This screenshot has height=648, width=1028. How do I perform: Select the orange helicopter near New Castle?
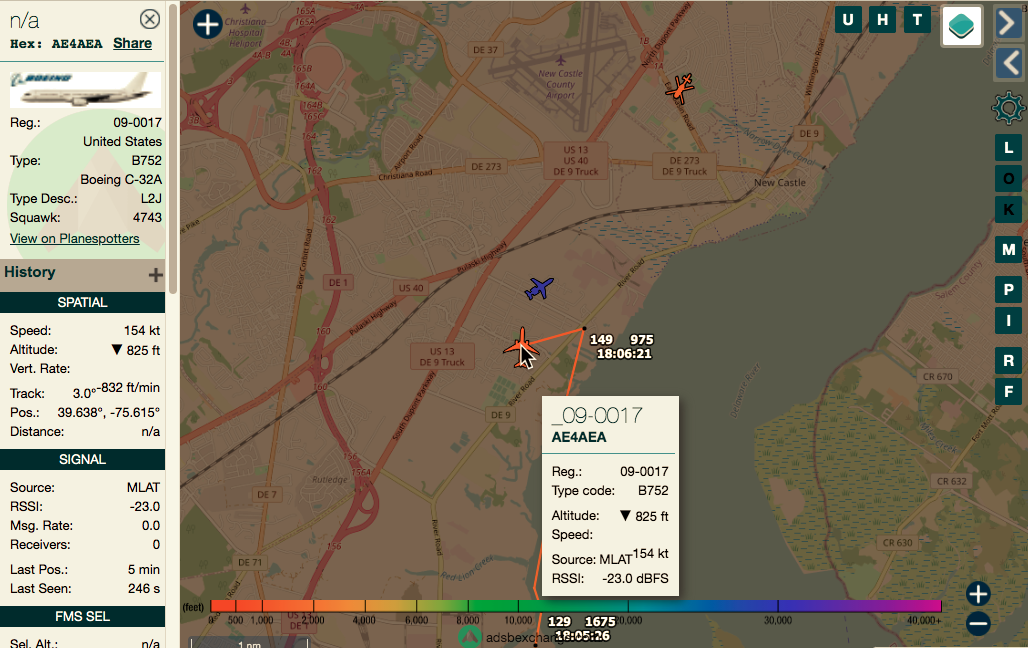(x=681, y=88)
